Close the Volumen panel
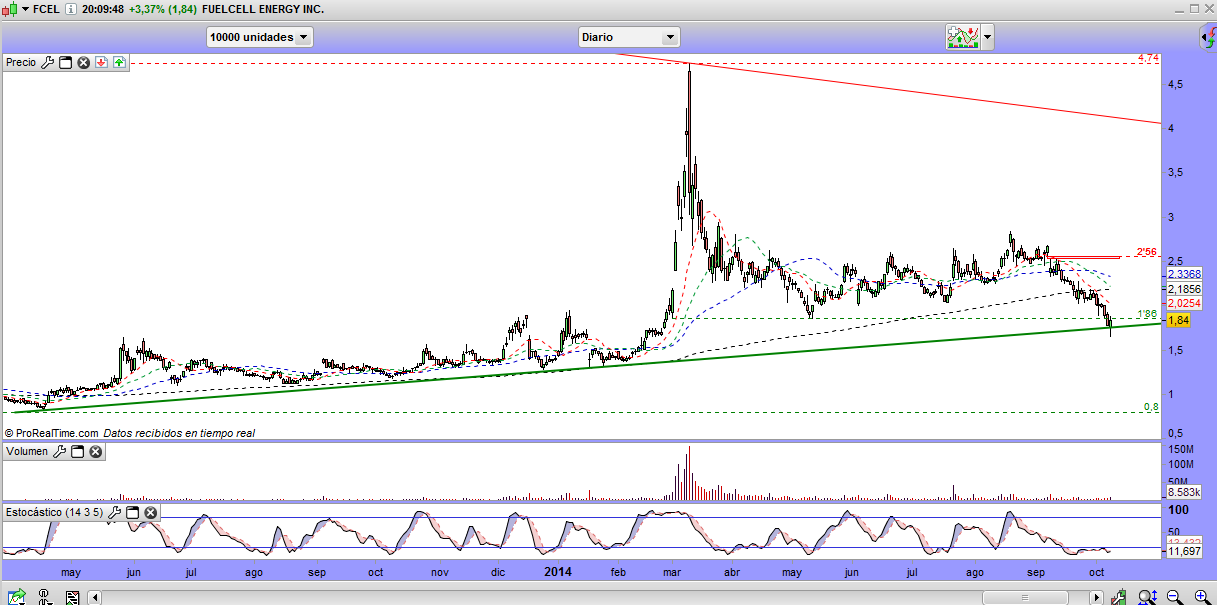1217x605 pixels. [96, 452]
